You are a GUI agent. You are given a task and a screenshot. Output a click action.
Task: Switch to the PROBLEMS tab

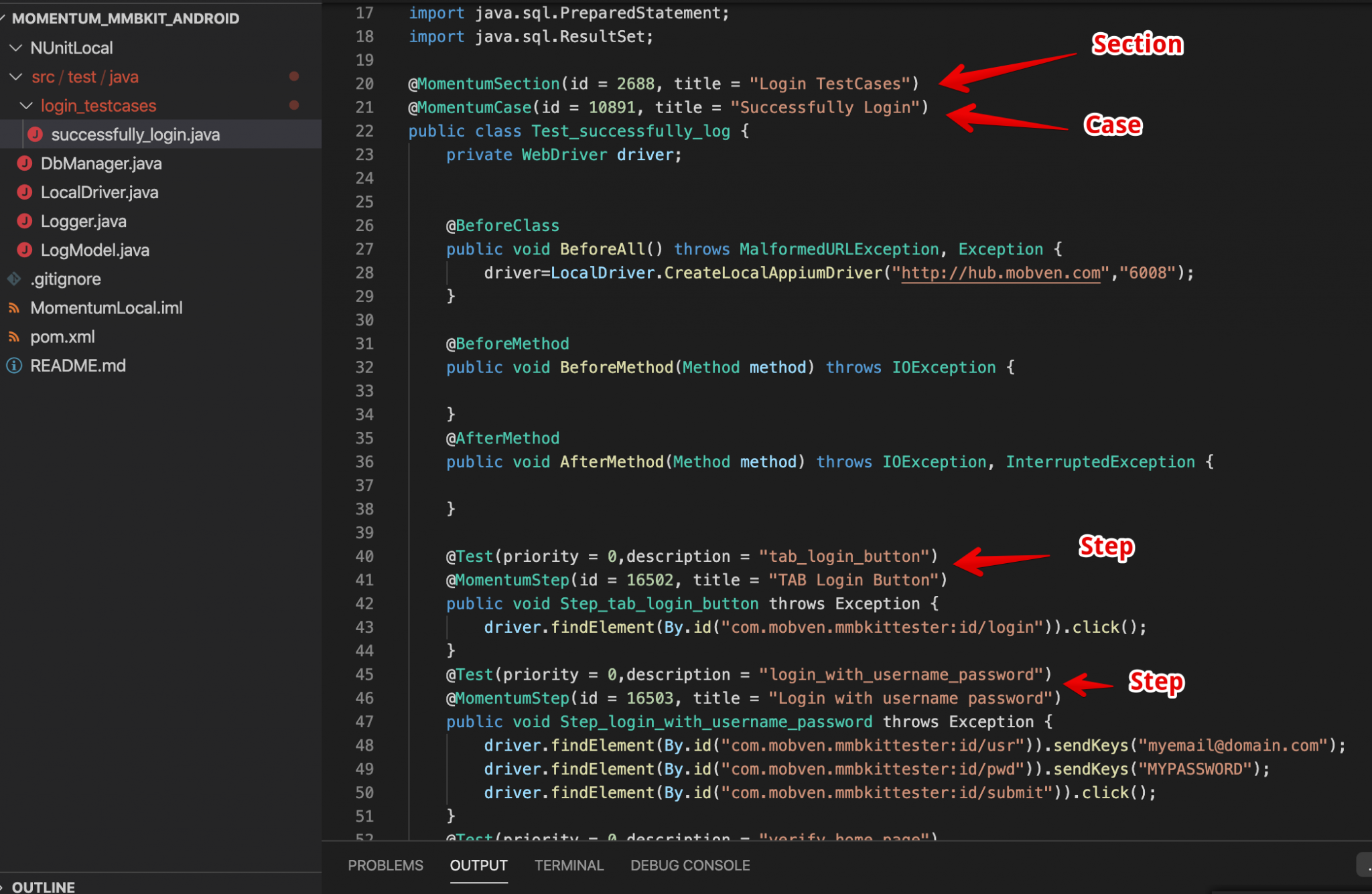(x=385, y=865)
